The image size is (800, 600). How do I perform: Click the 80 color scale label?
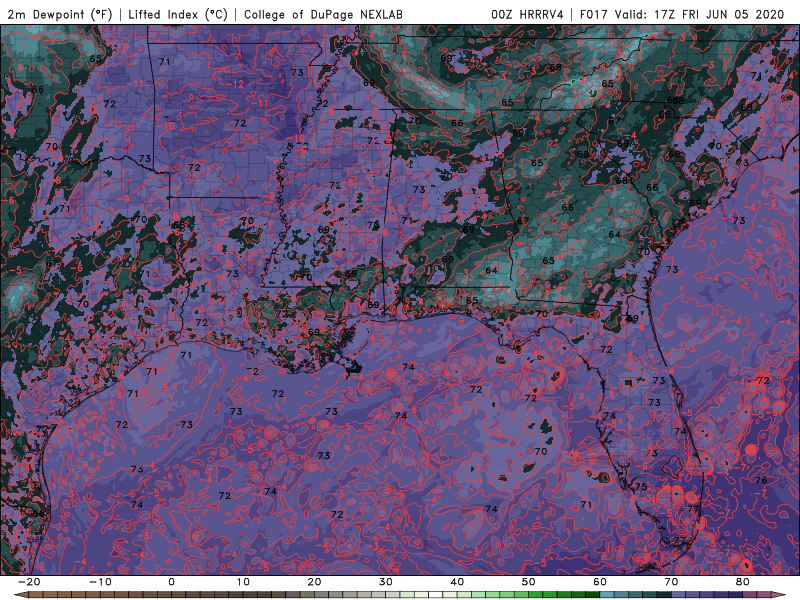pyautogui.click(x=743, y=582)
